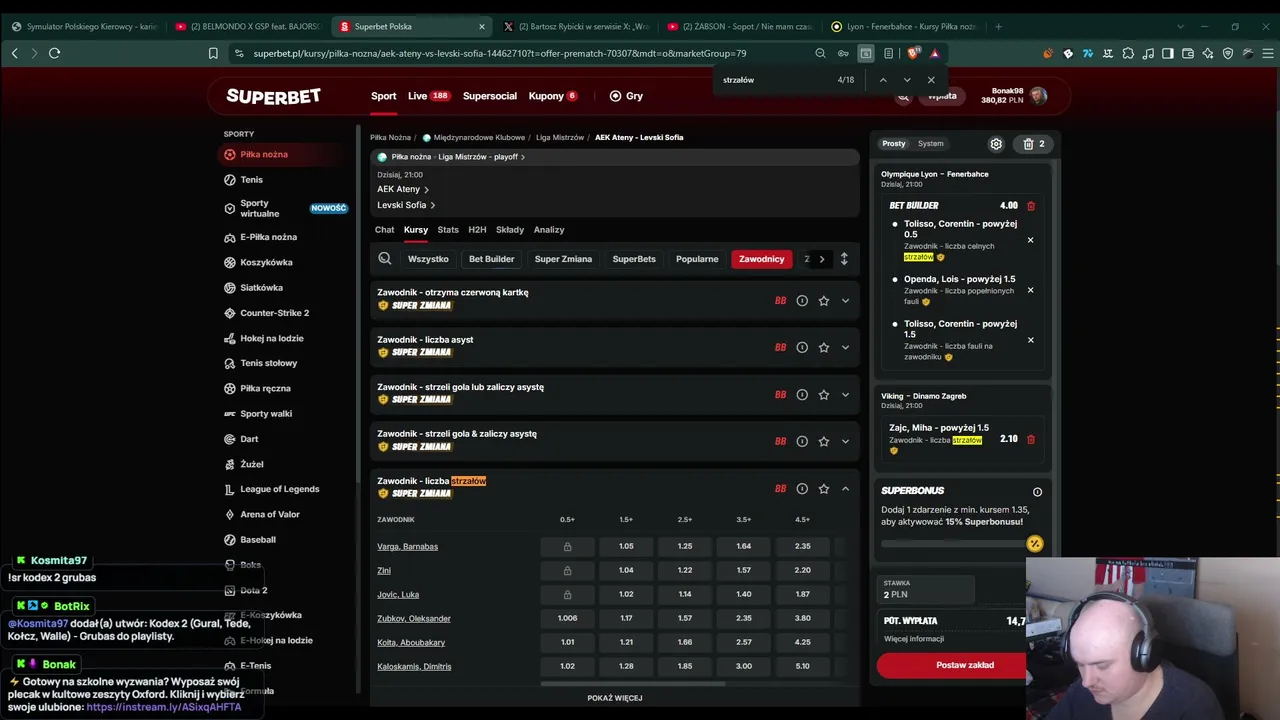Select the Koszykówka basketball icon
The image size is (1280, 720).
230,262
